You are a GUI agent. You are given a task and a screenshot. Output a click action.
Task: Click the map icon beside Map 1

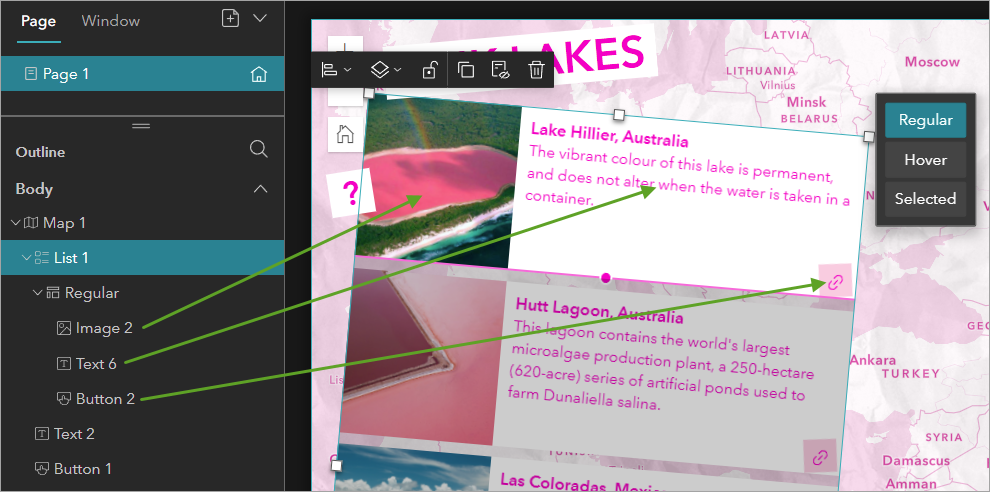31,222
